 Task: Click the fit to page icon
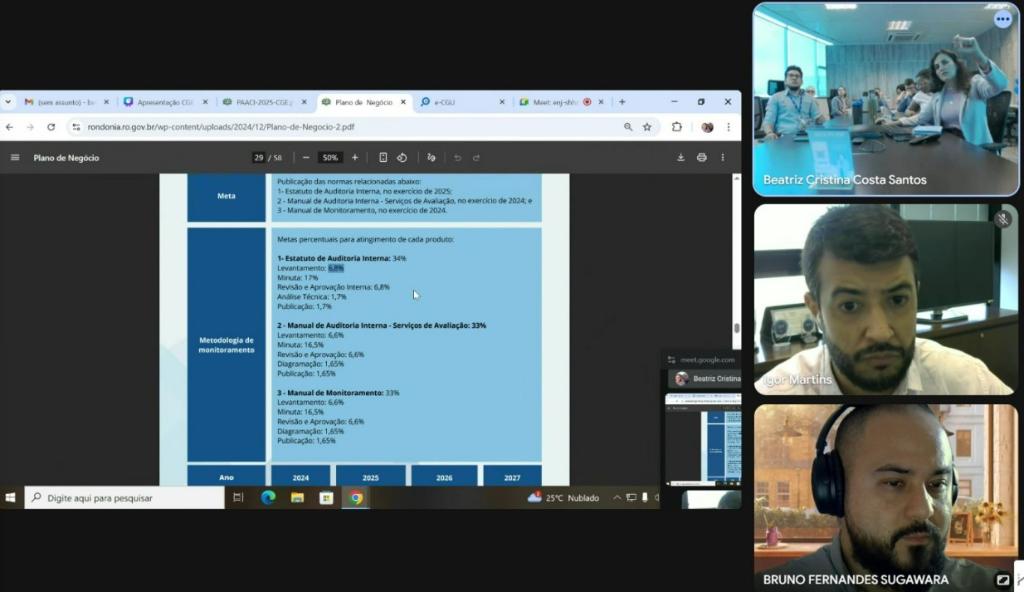(x=383, y=158)
